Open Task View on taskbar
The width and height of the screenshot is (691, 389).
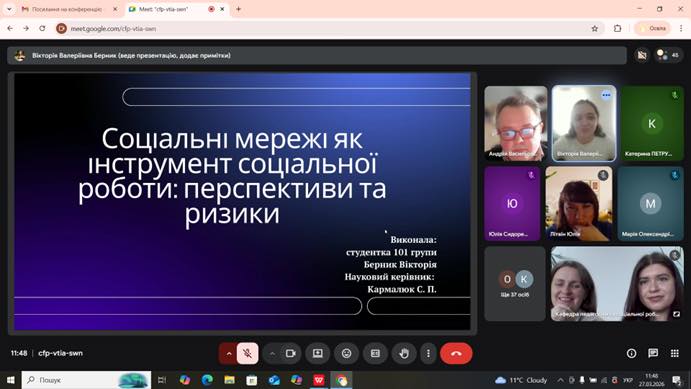[162, 380]
